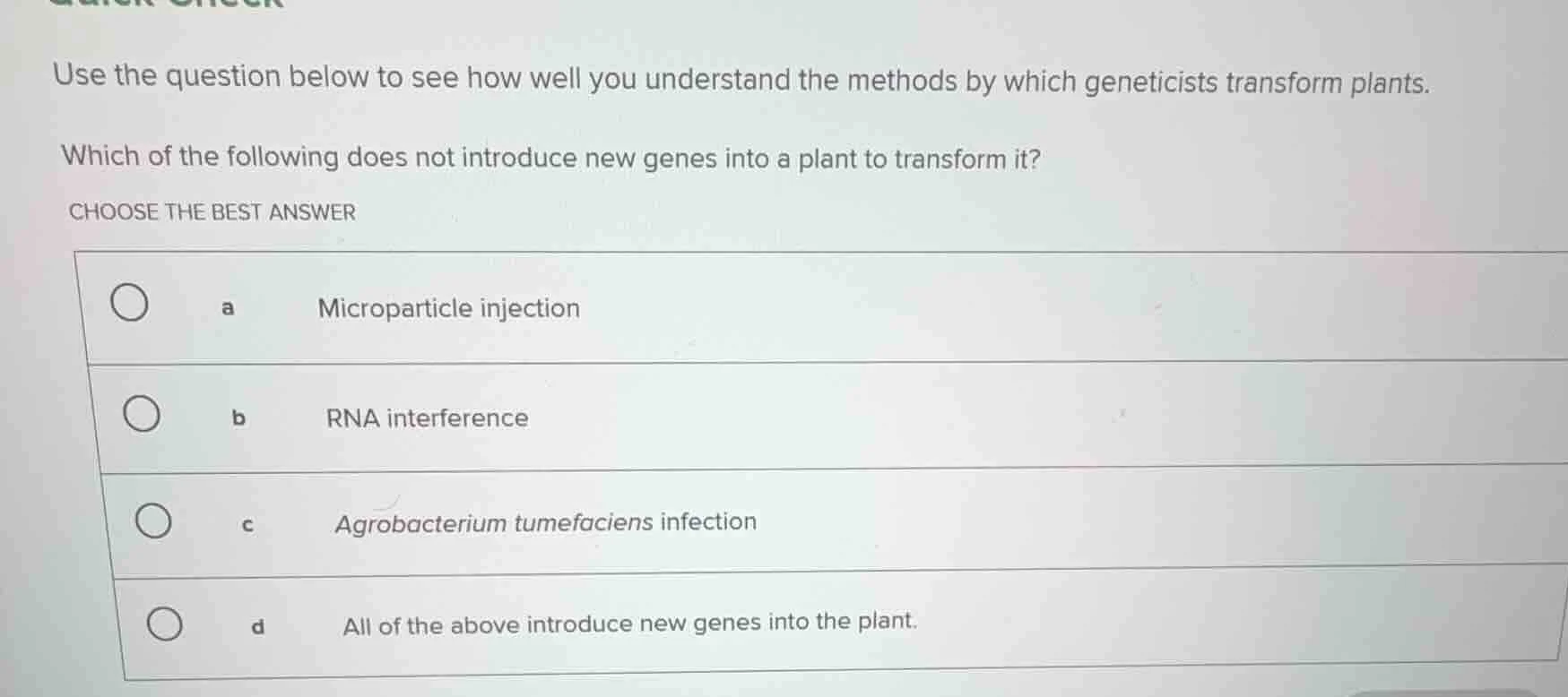Image resolution: width=1568 pixels, height=697 pixels.
Task: Click the letter b next to second option
Action: pyautogui.click(x=239, y=417)
